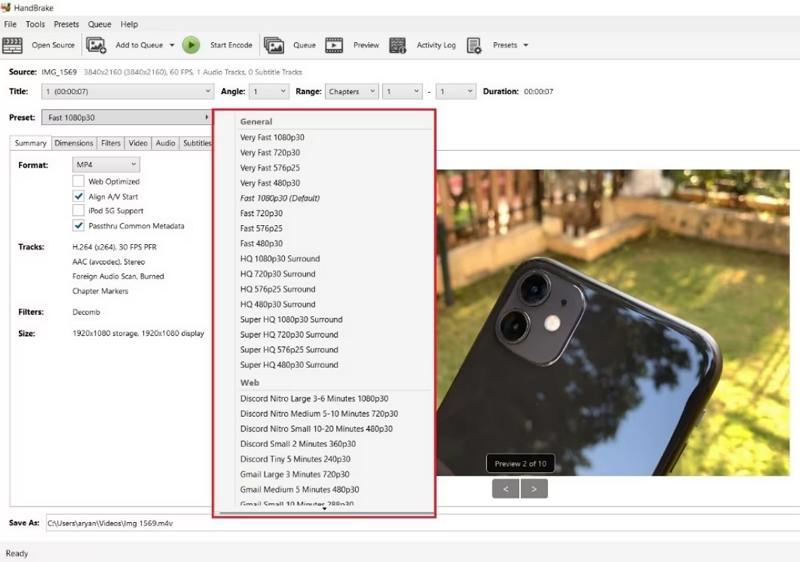The image size is (800, 562).
Task: Open the Queue icon in toolbar
Action: click(x=272, y=45)
